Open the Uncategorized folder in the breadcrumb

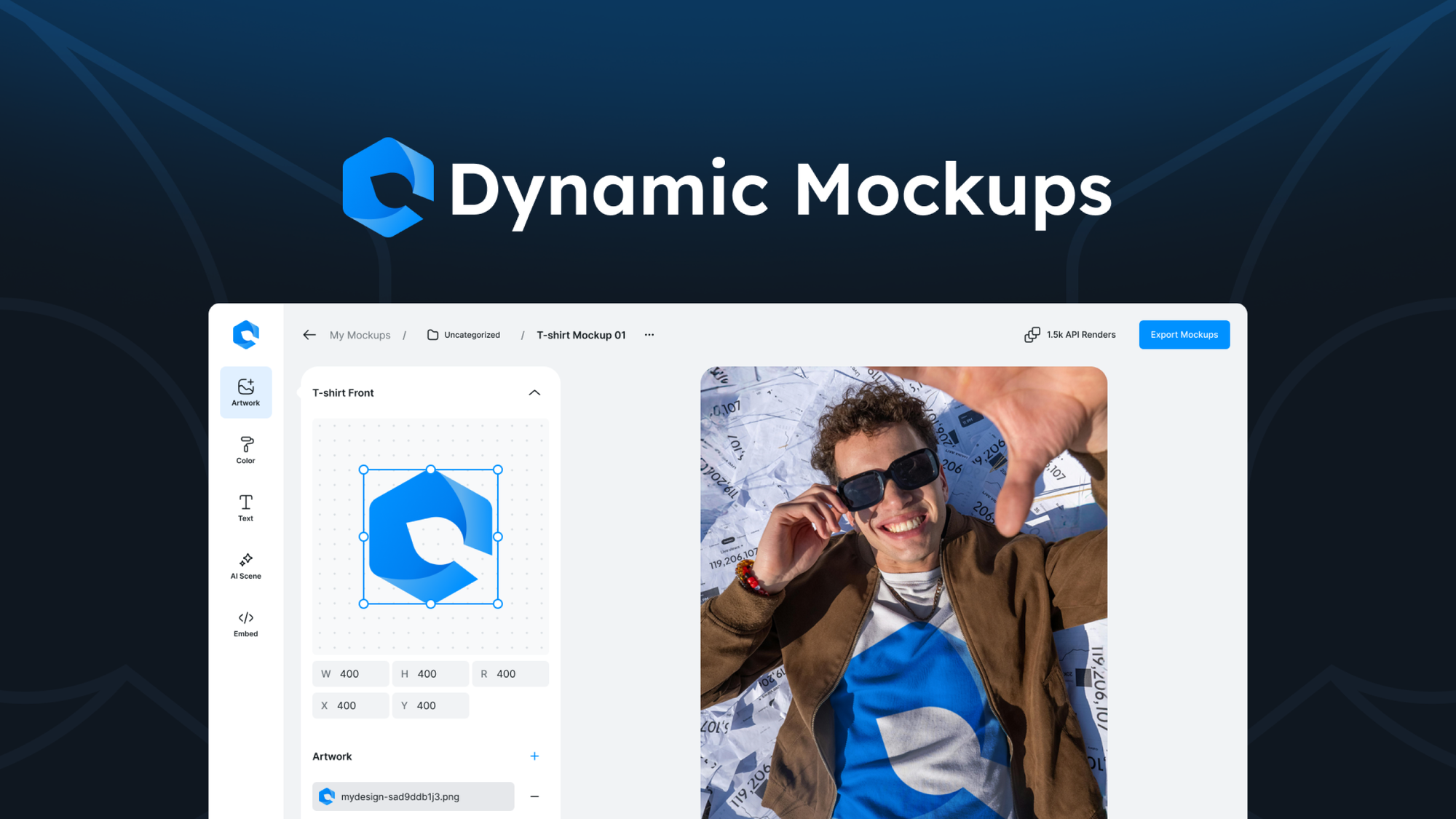pos(471,334)
